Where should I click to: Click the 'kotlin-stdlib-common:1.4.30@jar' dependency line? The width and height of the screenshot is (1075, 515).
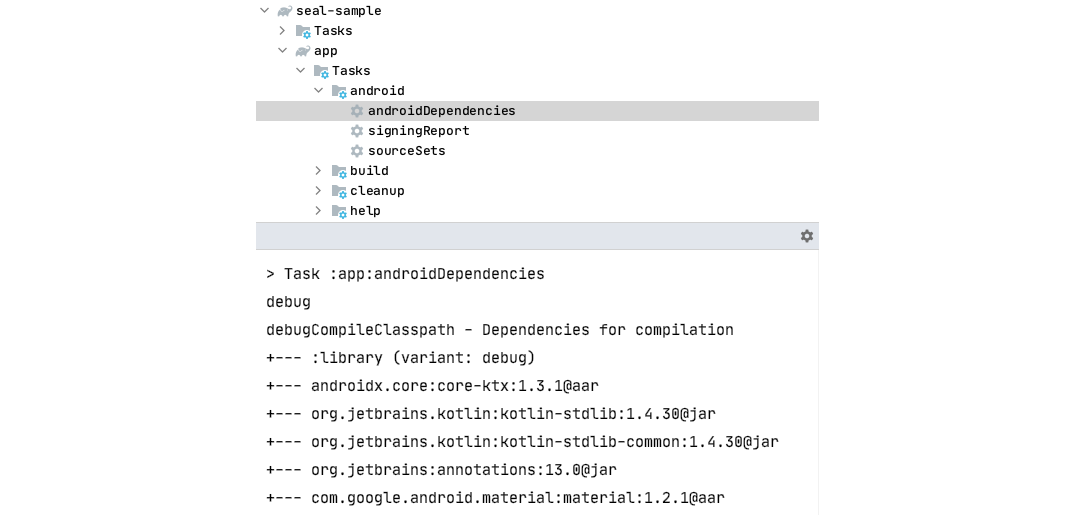522,442
